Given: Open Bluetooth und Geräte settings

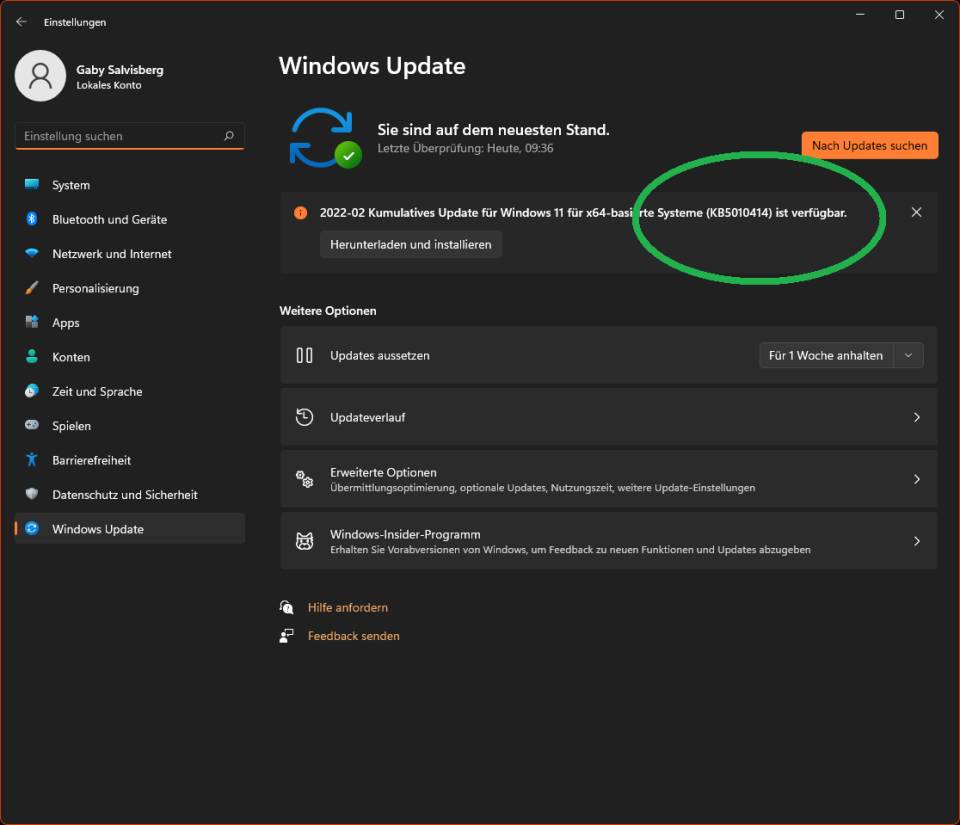Looking at the screenshot, I should 130,219.
